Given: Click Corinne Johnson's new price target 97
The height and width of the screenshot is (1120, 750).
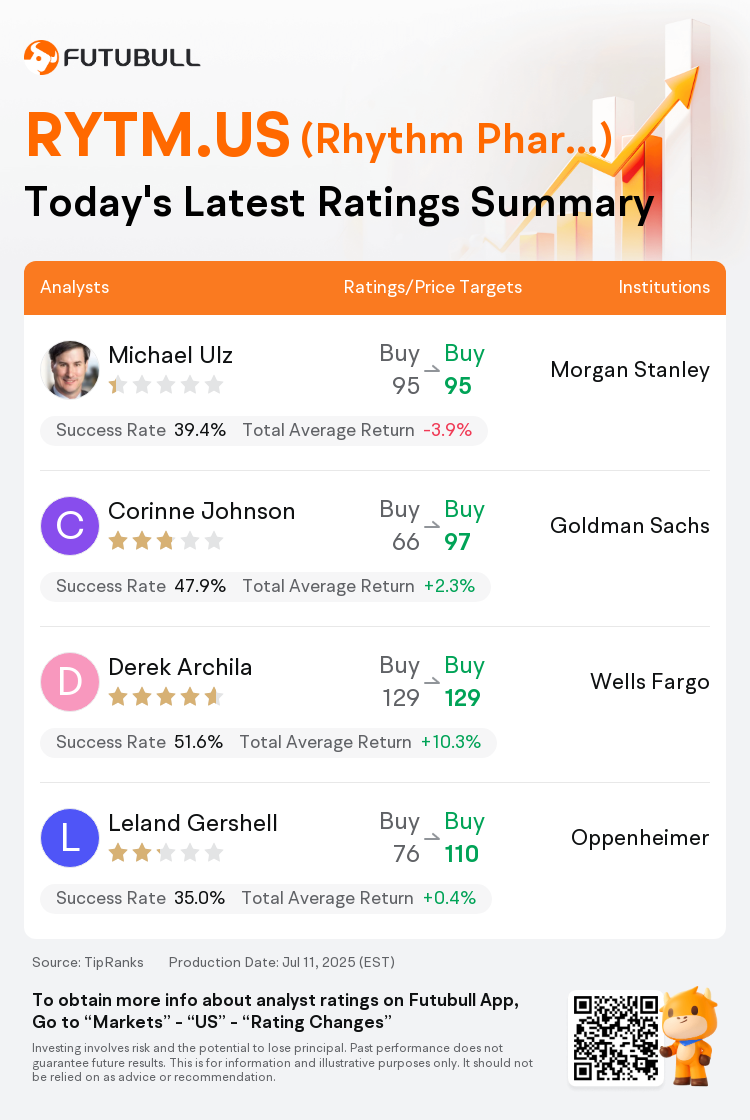Looking at the screenshot, I should click(x=457, y=541).
